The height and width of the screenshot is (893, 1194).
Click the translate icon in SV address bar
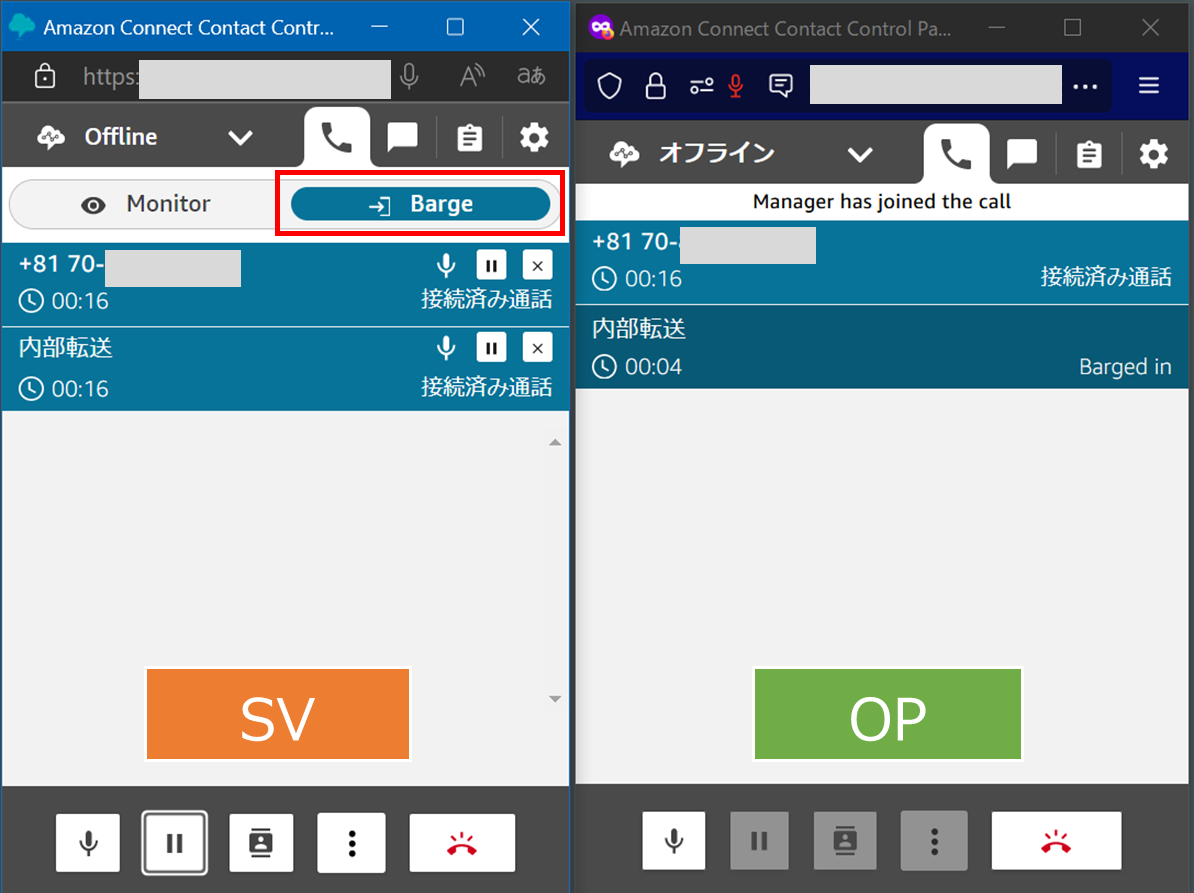(x=531, y=75)
